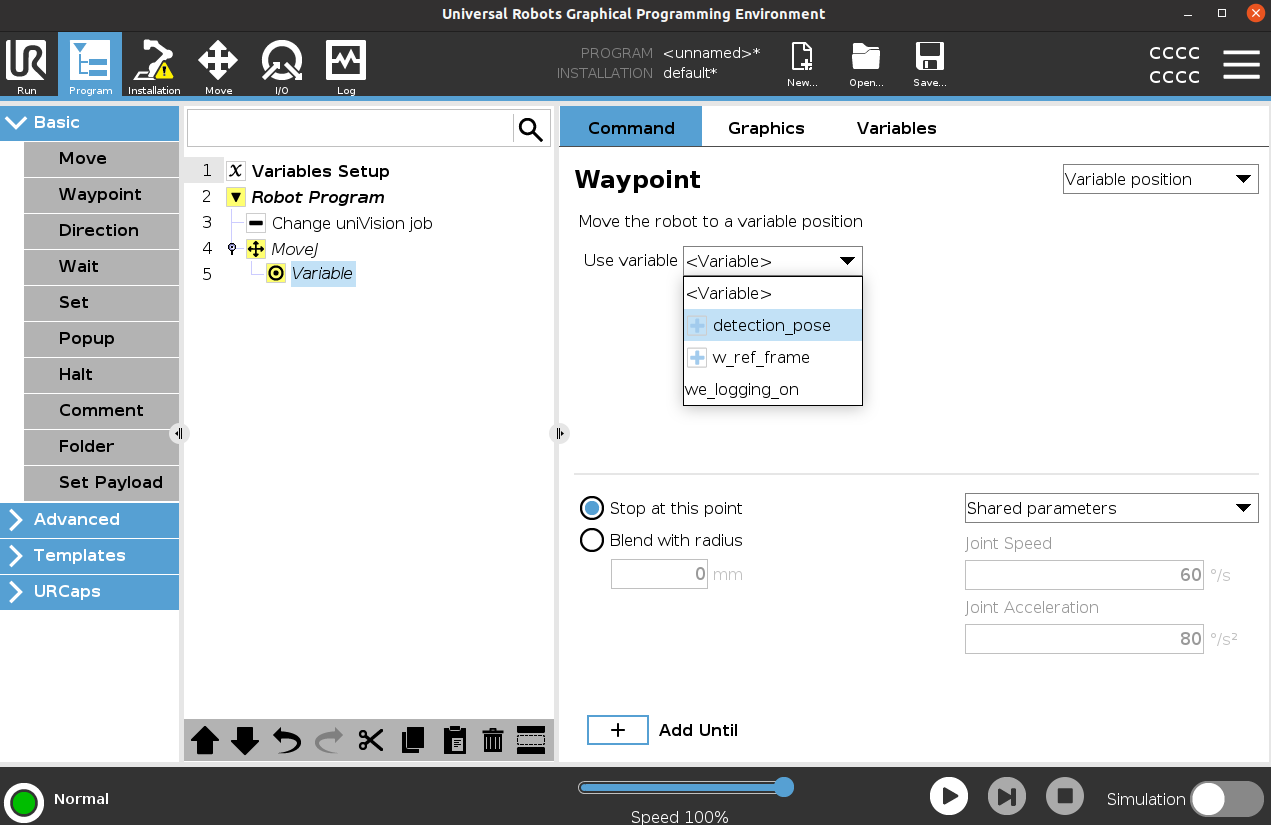Image resolution: width=1271 pixels, height=825 pixels.
Task: Select Blend with radius option
Action: 592,540
